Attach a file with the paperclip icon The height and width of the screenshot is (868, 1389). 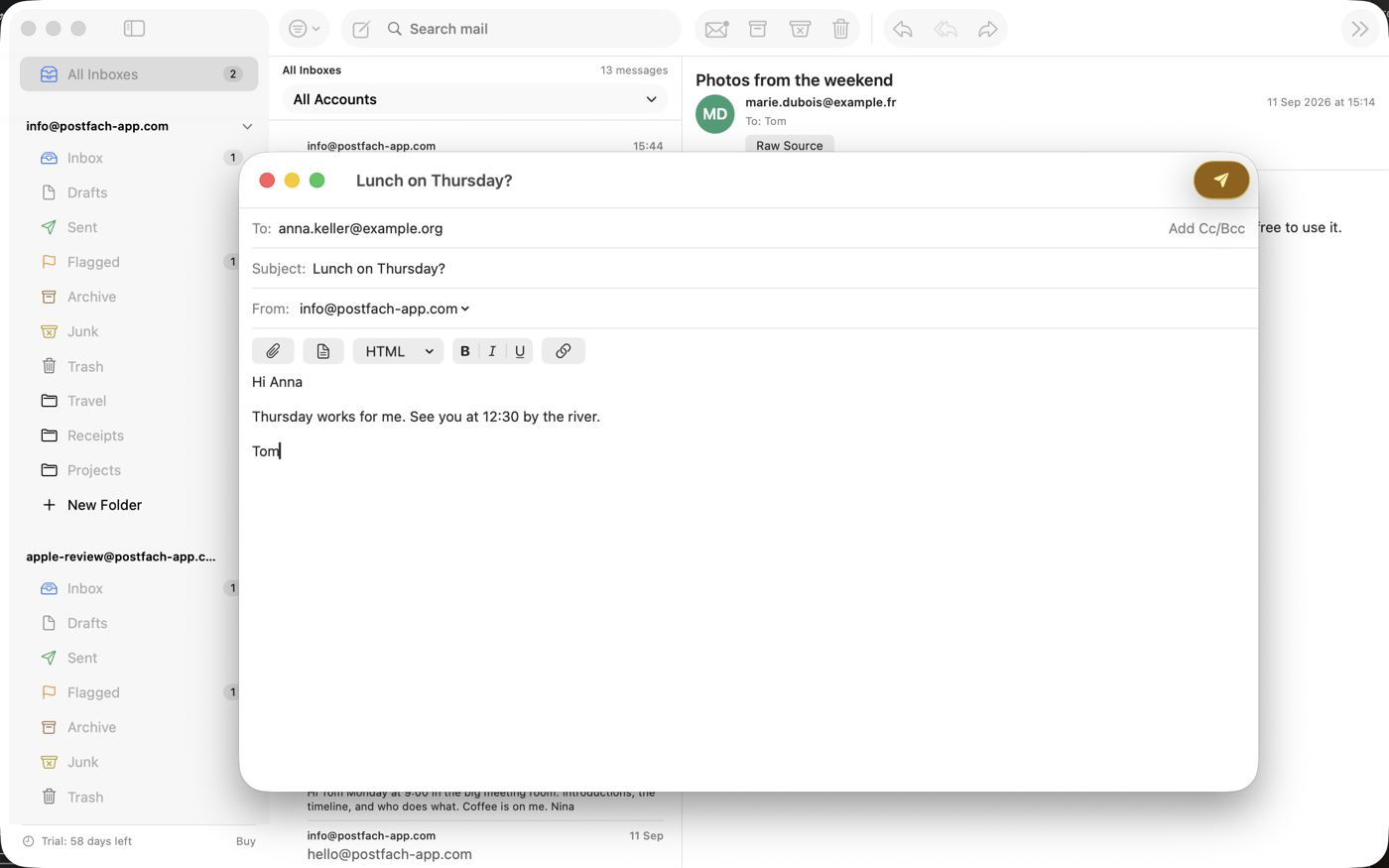tap(273, 351)
